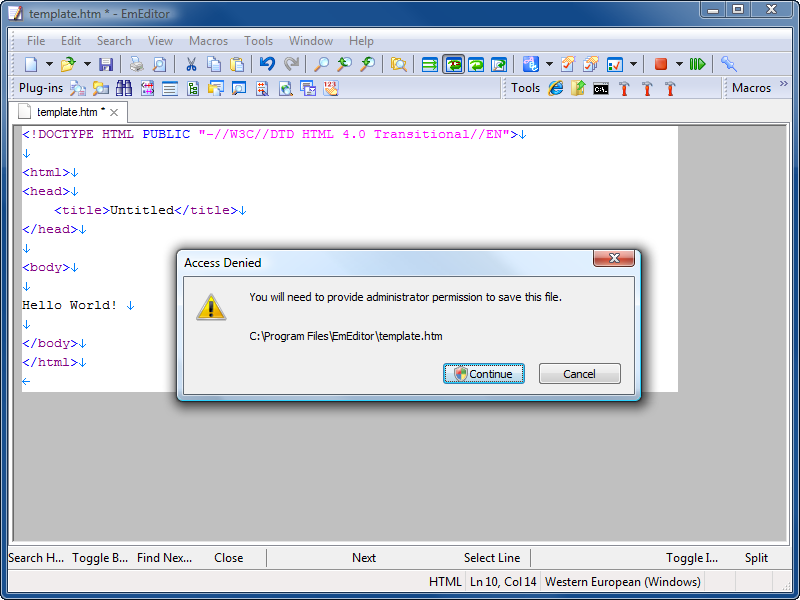Click the "Next" function key label
Screen dimensions: 800x600
tap(364, 558)
